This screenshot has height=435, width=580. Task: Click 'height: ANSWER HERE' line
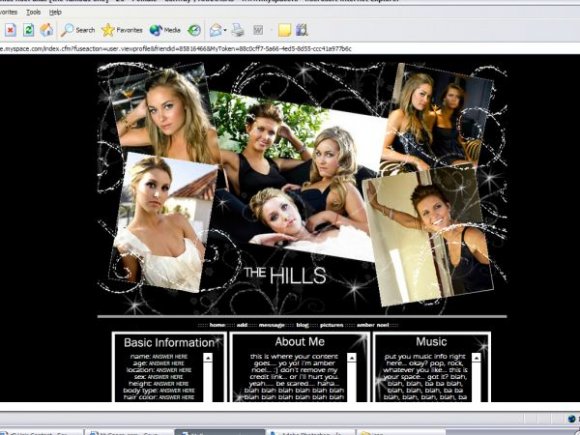click(x=159, y=384)
